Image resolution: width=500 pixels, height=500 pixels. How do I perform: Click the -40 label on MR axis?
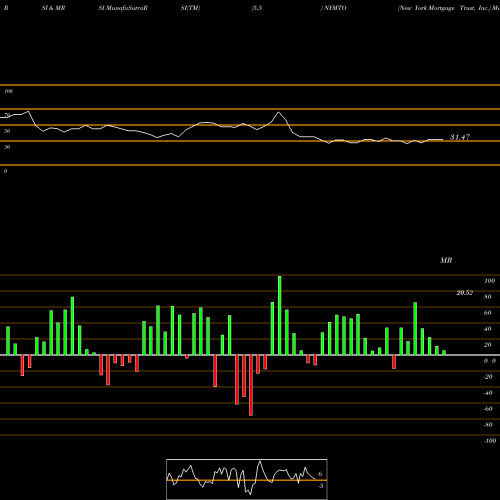(x=488, y=393)
